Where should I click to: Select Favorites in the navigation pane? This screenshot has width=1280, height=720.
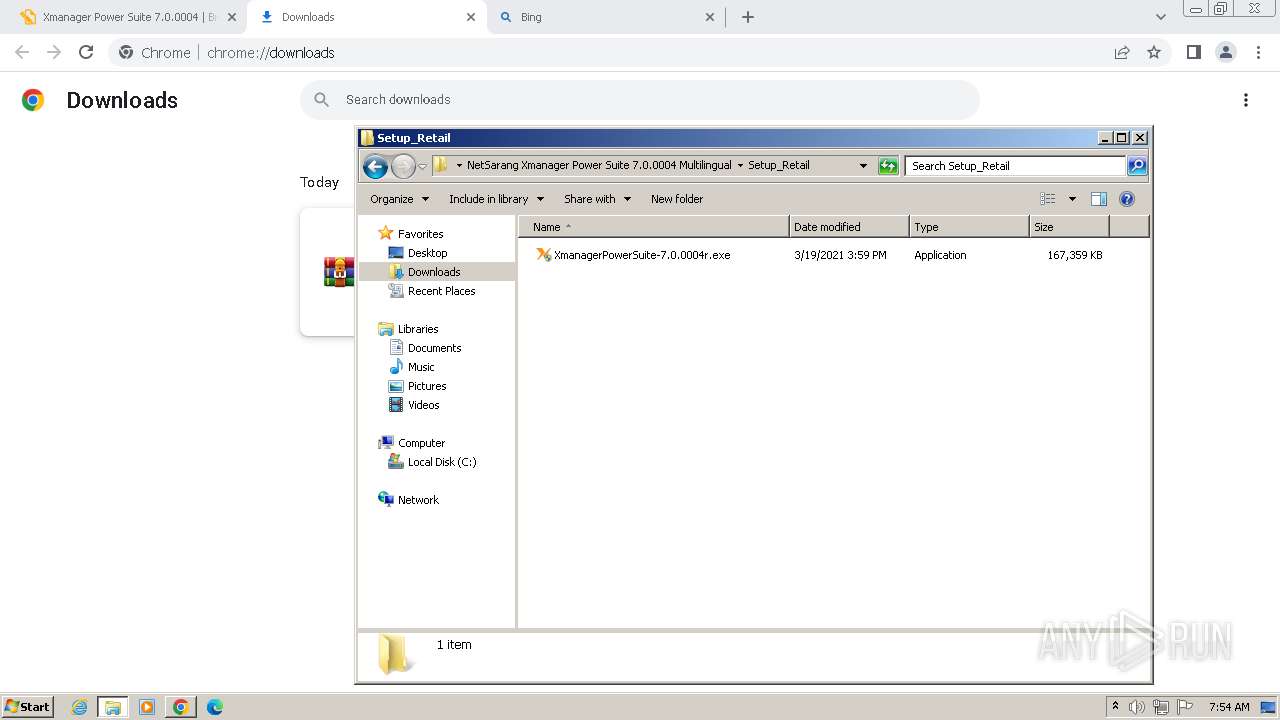420,234
